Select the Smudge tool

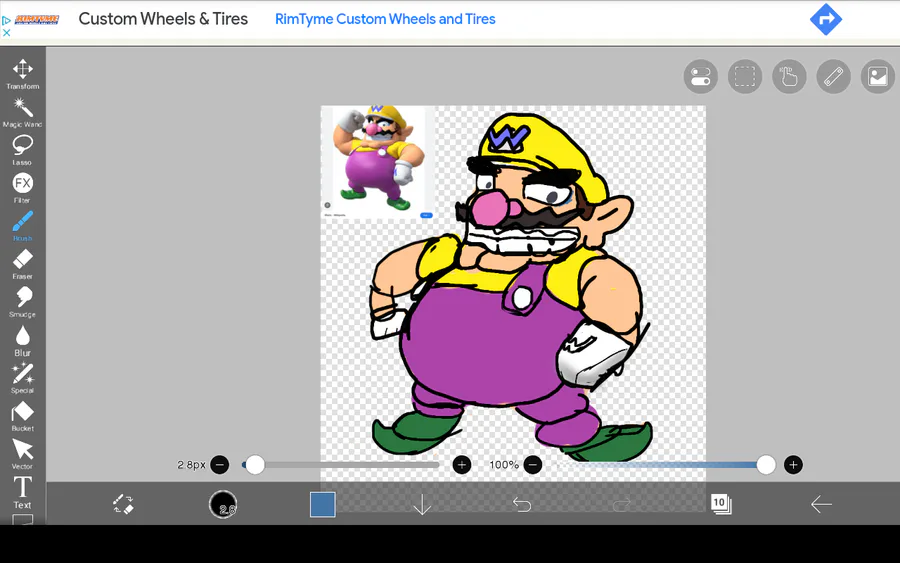[x=22, y=302]
